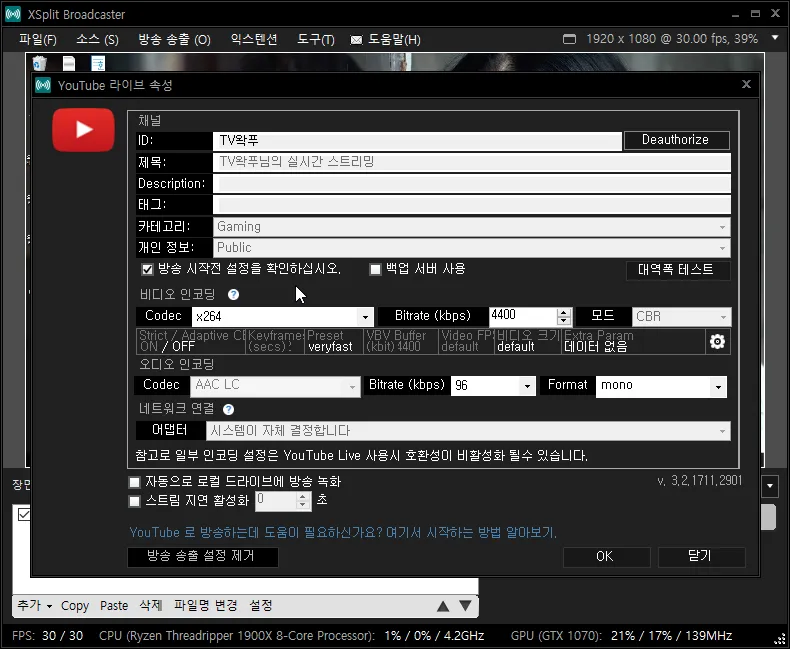Toggle the source checkbox in the sources list
This screenshot has height=649, width=790.
[x=24, y=514]
